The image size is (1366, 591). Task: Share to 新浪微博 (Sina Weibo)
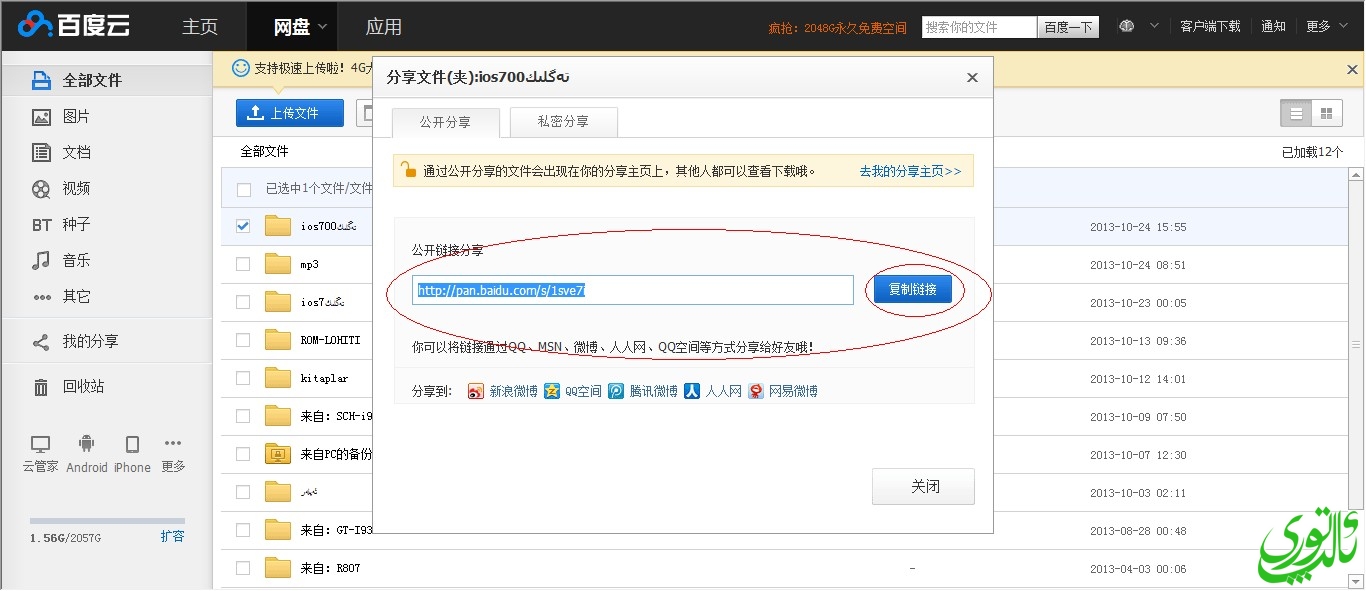[503, 391]
